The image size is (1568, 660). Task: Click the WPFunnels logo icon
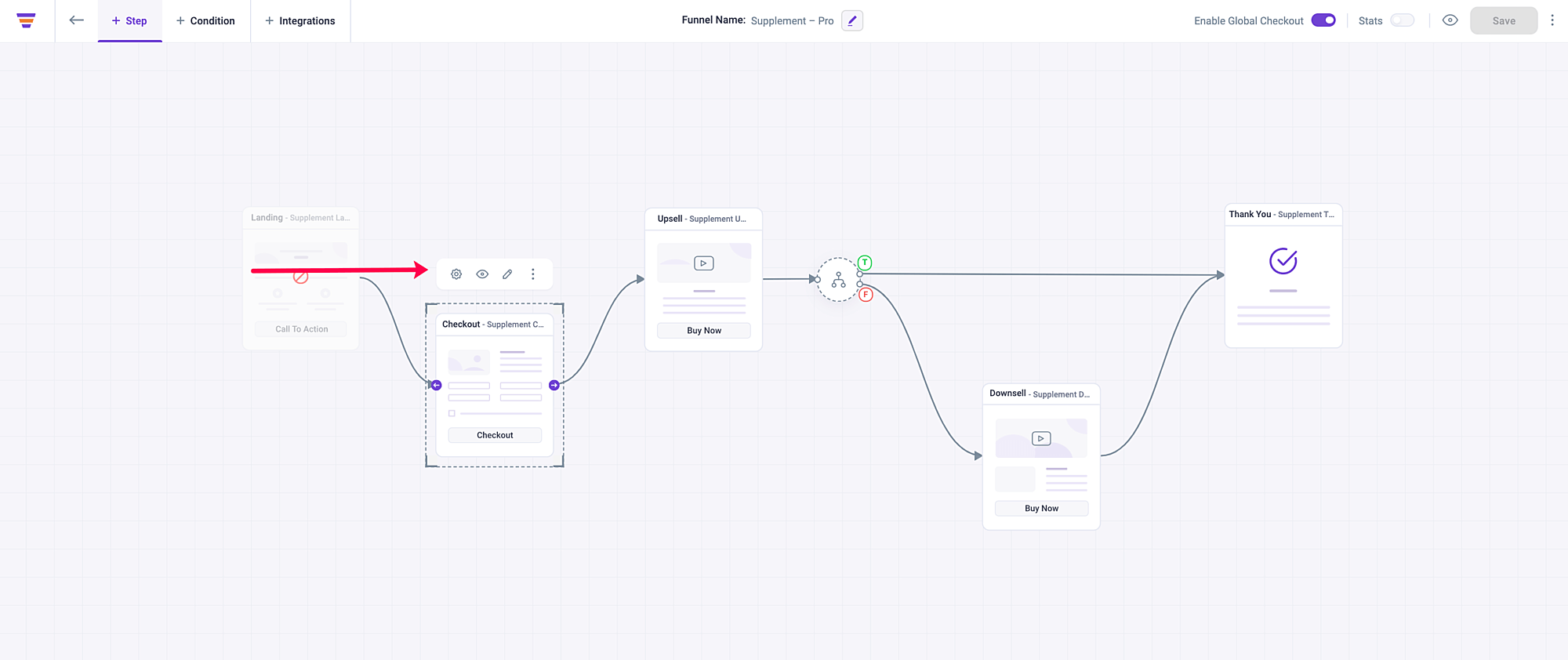click(26, 20)
